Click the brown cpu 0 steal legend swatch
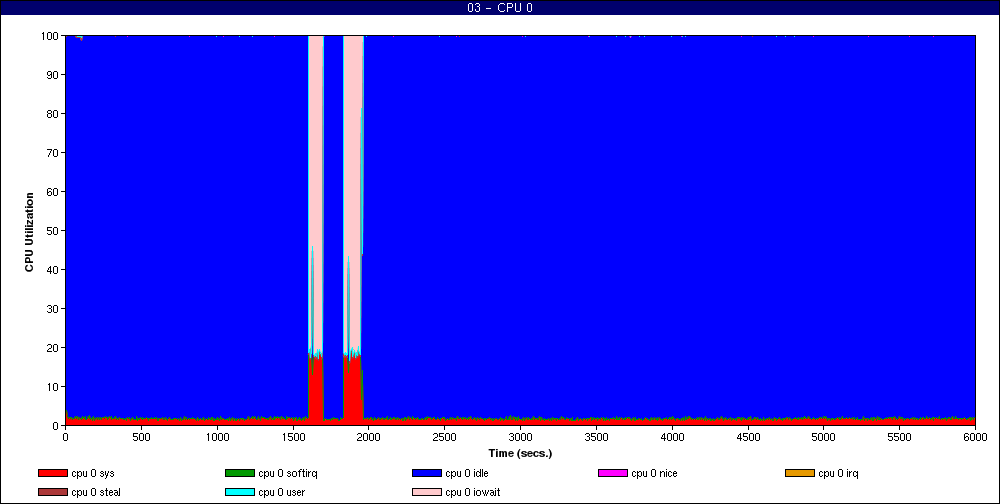This screenshot has width=1000, height=504. coord(53,493)
